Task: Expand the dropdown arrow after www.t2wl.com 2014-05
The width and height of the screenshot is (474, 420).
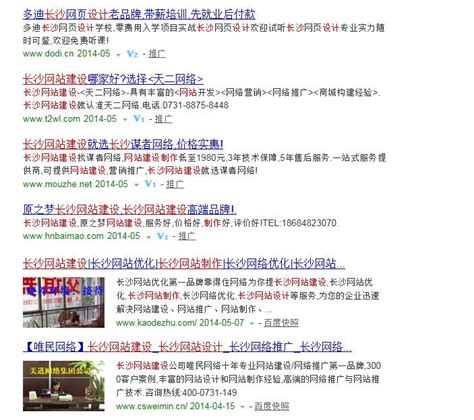Action: 125,120
